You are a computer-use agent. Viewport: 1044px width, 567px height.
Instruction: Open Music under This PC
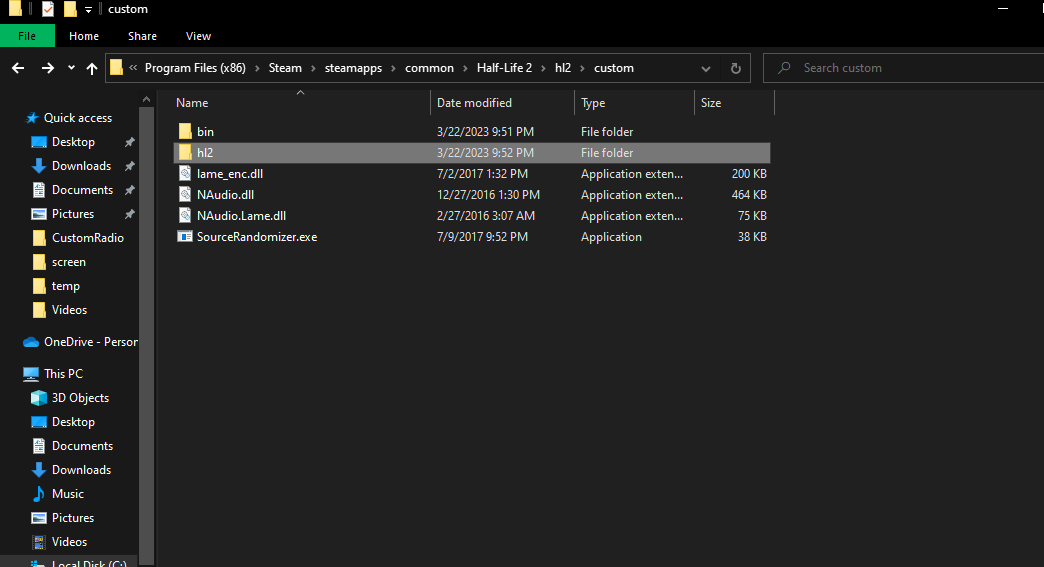click(x=68, y=493)
